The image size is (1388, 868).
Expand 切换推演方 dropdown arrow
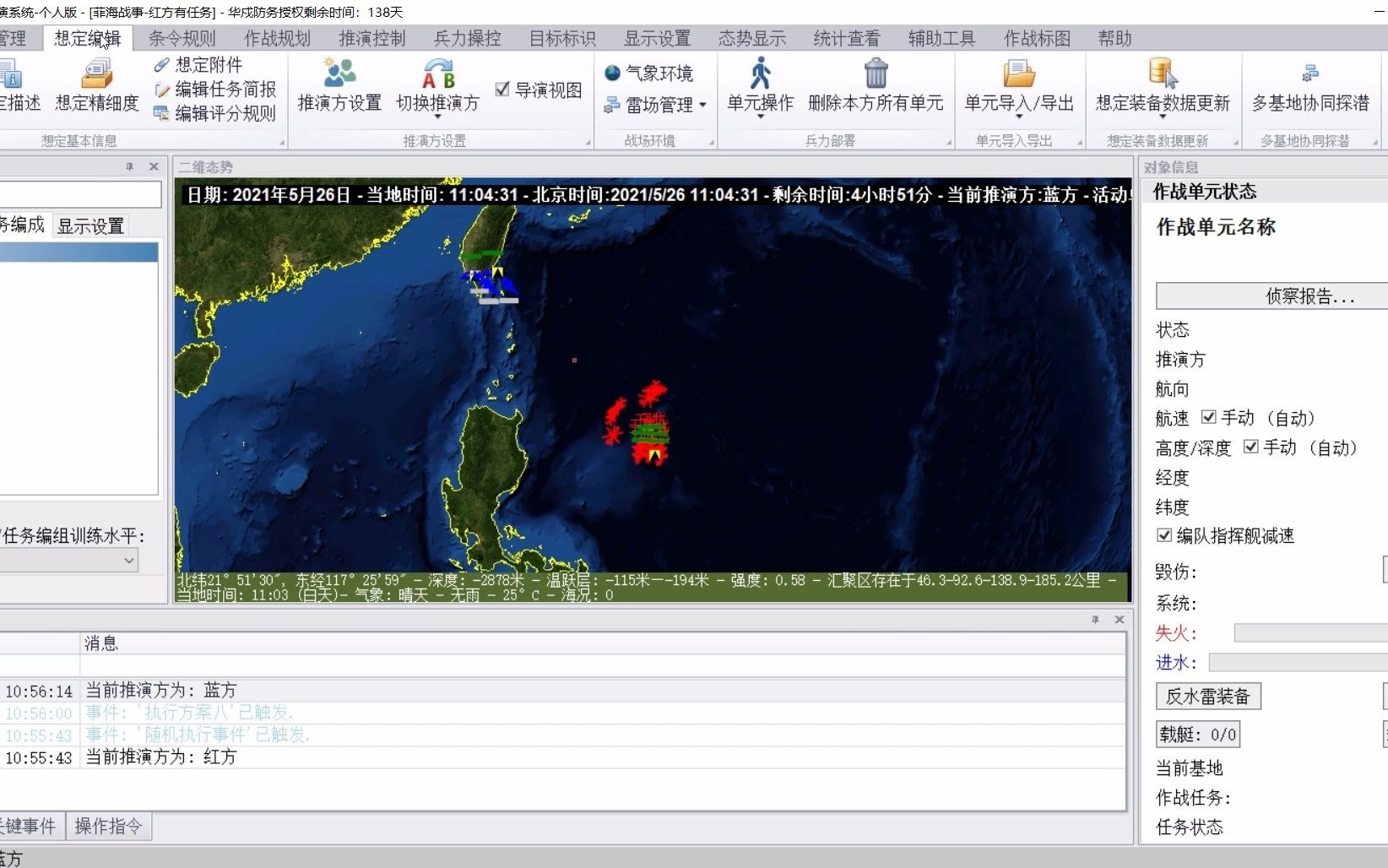tap(437, 117)
